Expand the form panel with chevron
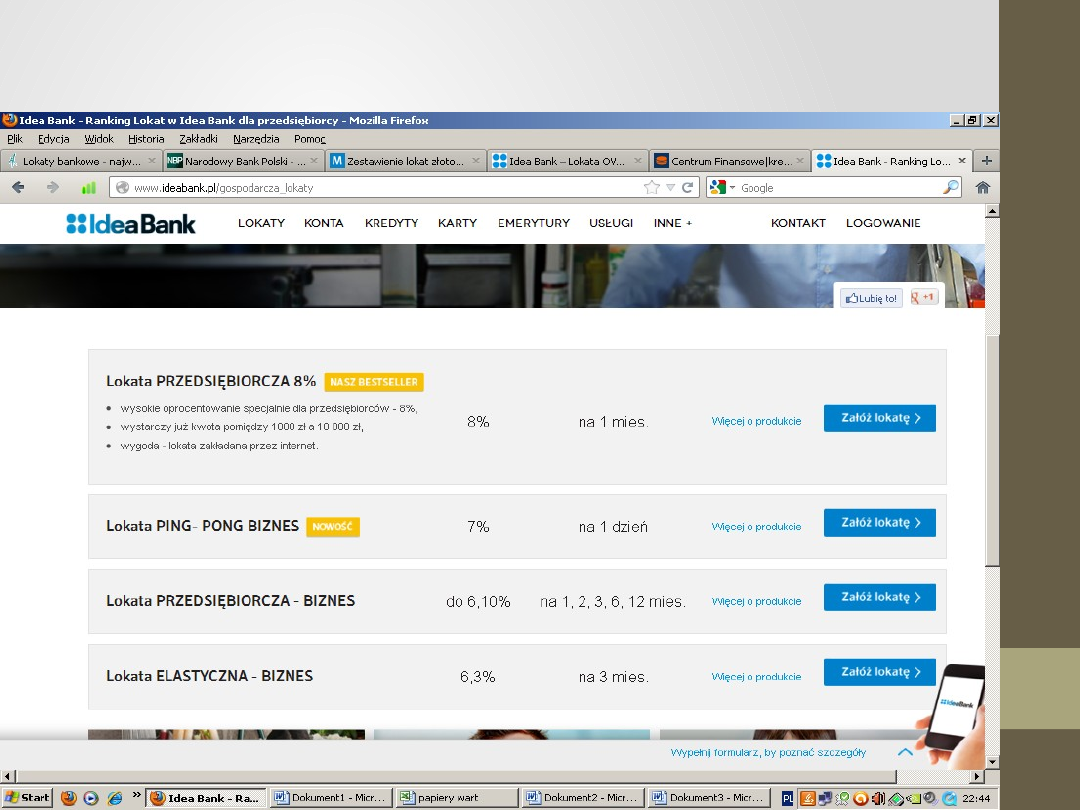 [905, 752]
